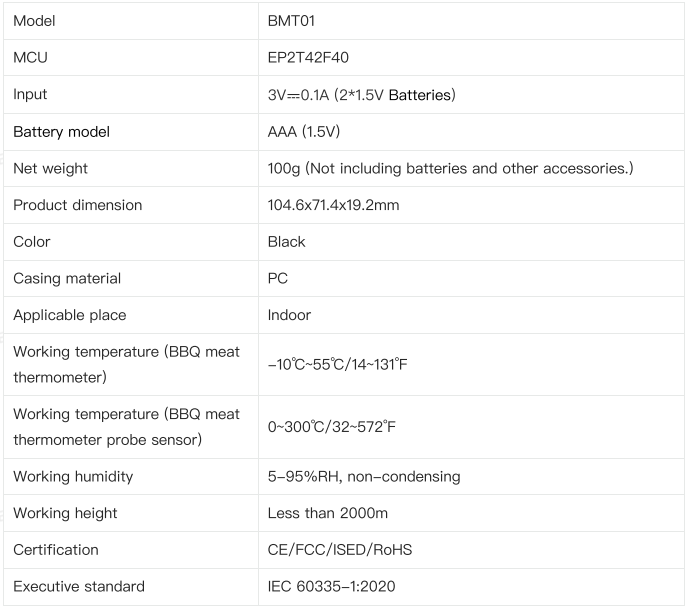Click the EP2T42F40 value
The image size is (689, 608).
click(x=308, y=57)
